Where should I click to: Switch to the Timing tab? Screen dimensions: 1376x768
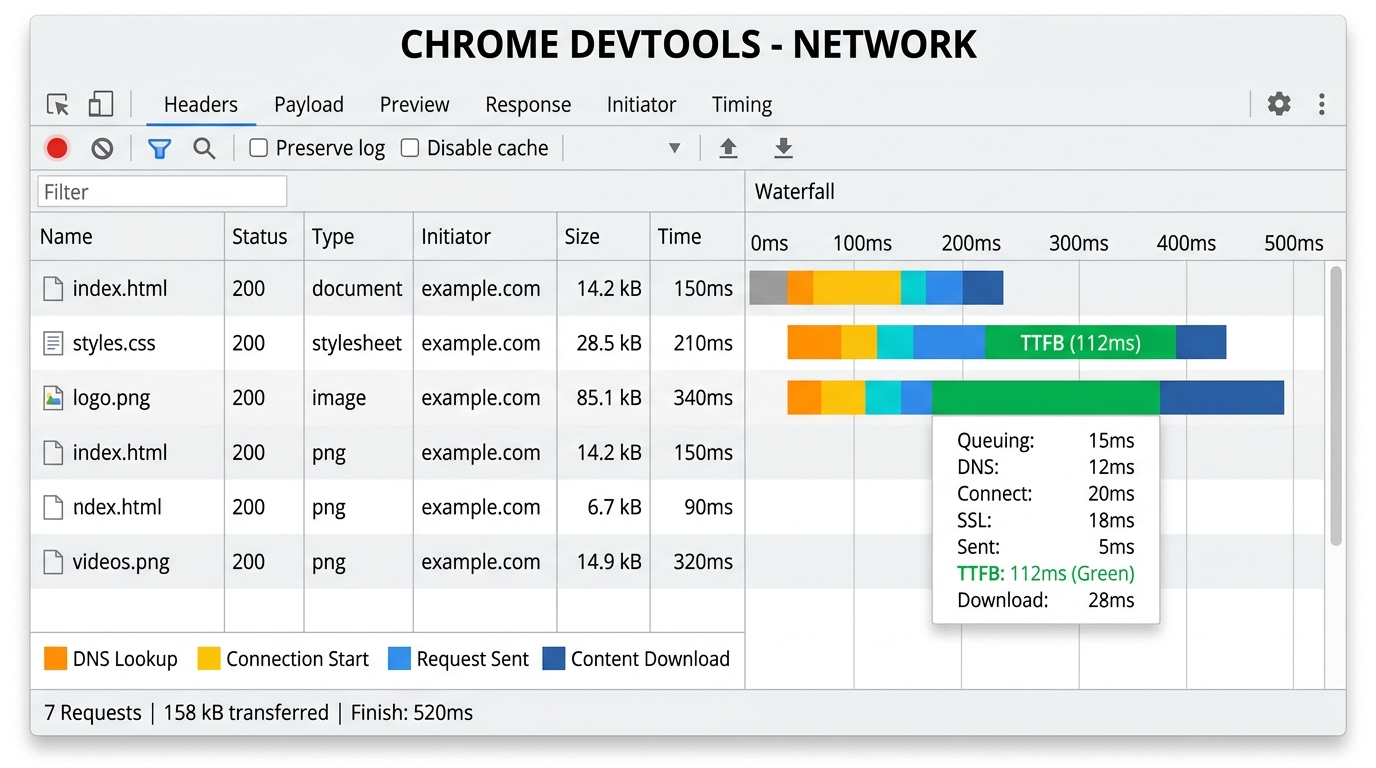(742, 104)
